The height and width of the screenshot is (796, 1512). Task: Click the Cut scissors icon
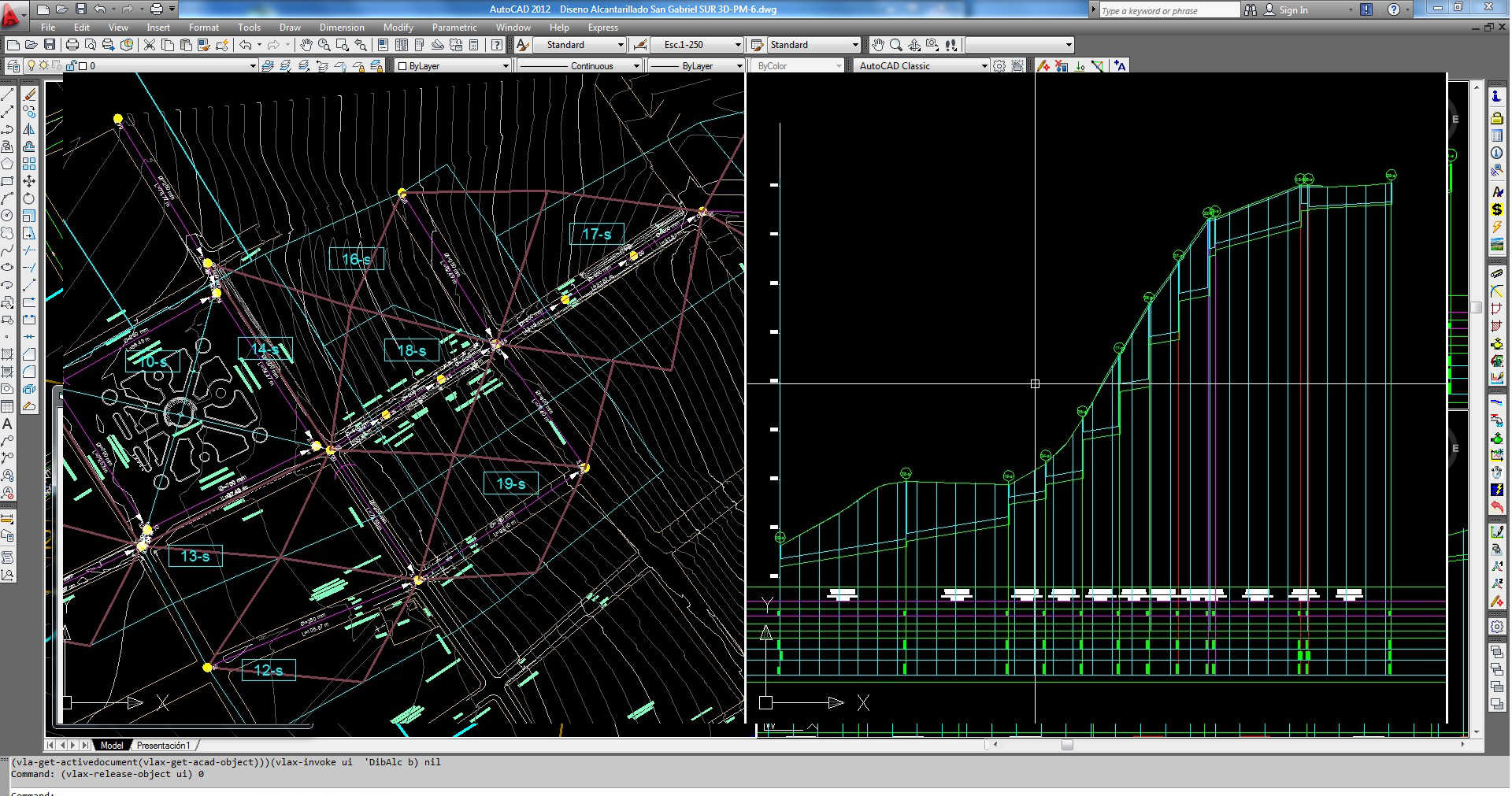tap(149, 45)
